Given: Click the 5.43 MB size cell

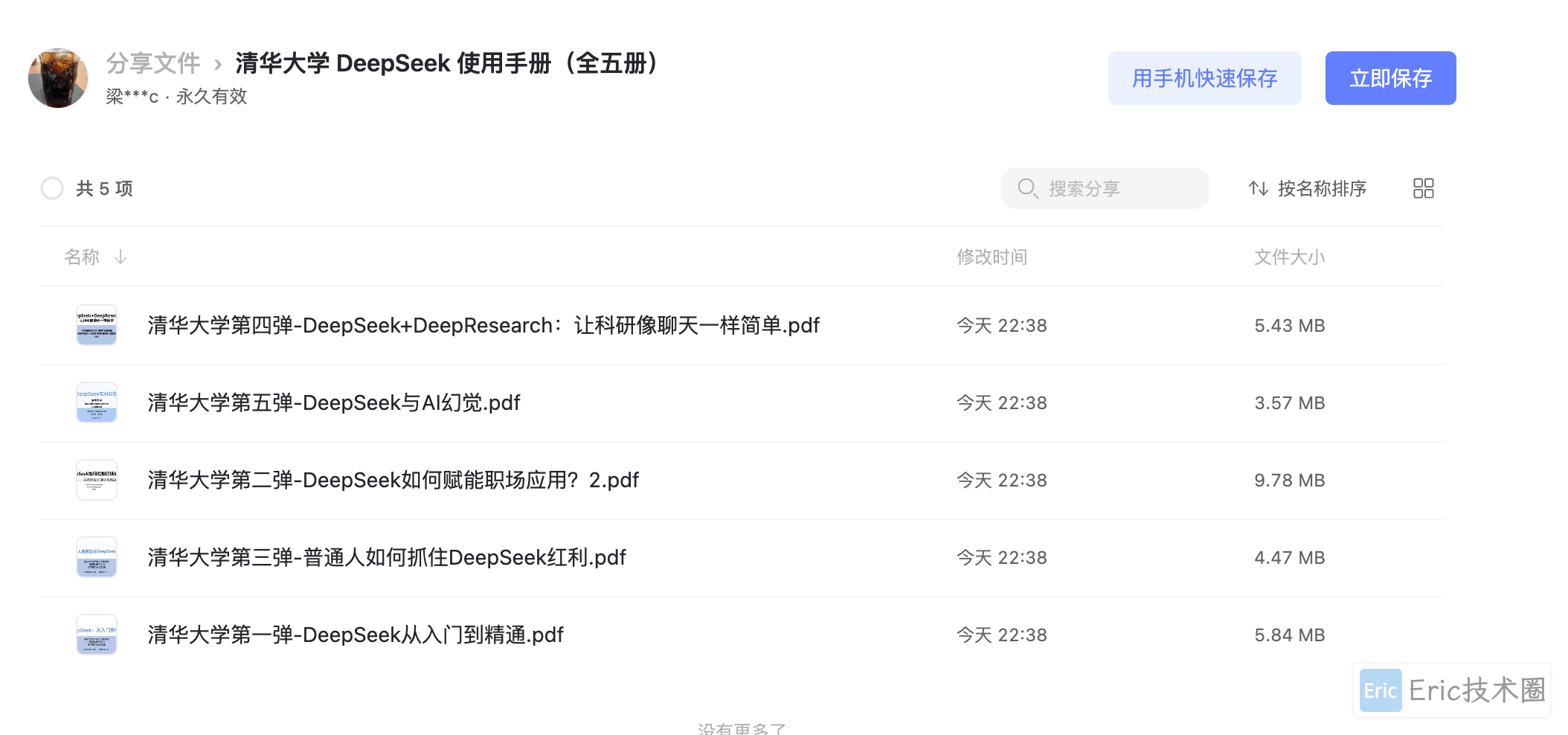Looking at the screenshot, I should [x=1290, y=325].
